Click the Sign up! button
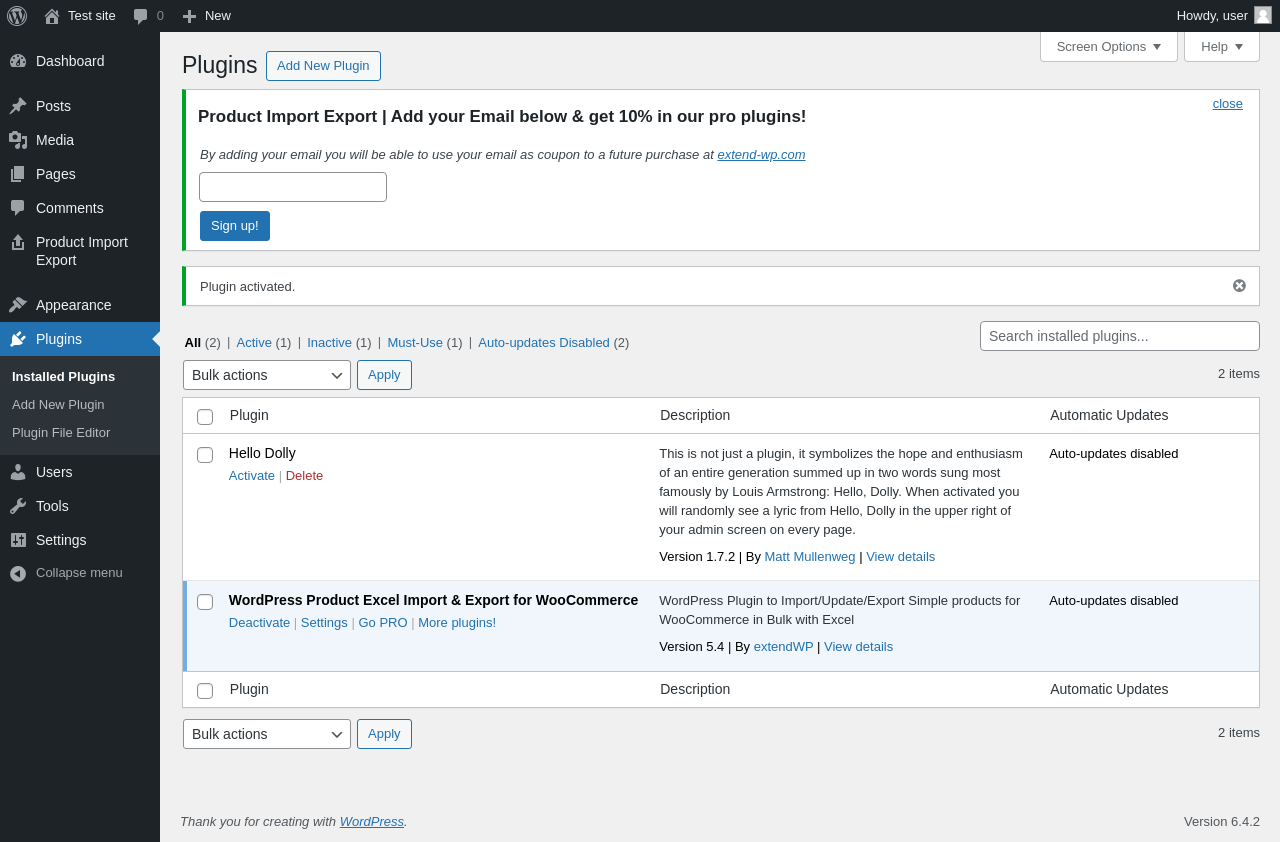This screenshot has width=1280, height=842. [235, 226]
